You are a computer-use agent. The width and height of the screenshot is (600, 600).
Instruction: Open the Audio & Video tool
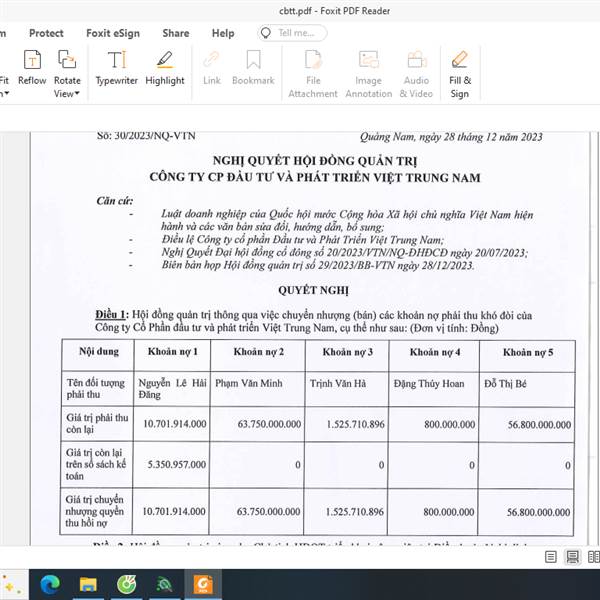(x=416, y=73)
